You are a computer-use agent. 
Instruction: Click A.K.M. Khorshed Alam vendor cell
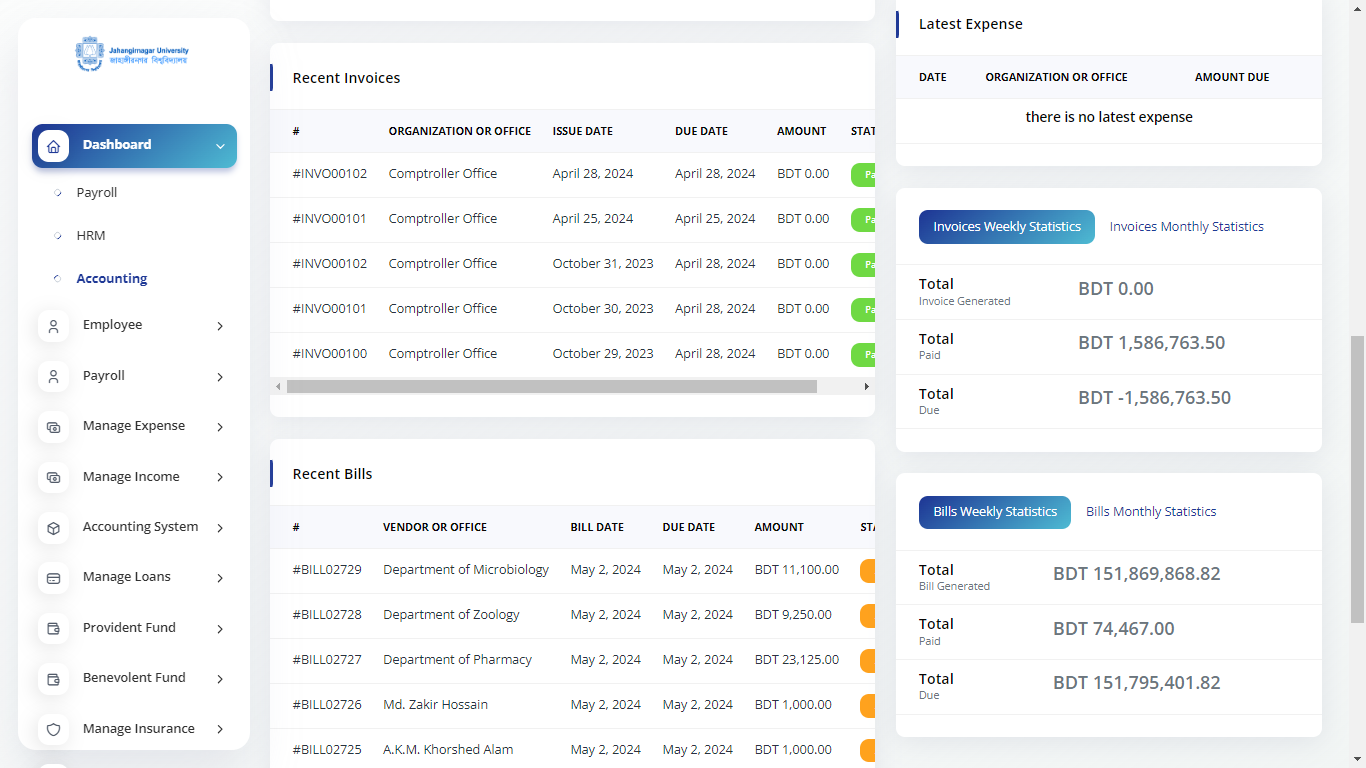point(448,750)
